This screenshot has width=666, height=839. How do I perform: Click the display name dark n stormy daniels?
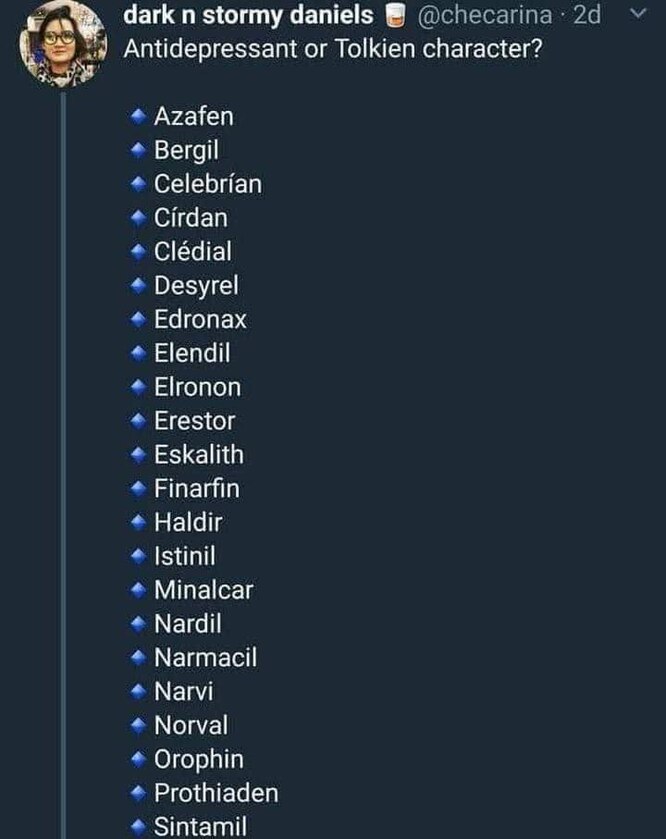247,16
